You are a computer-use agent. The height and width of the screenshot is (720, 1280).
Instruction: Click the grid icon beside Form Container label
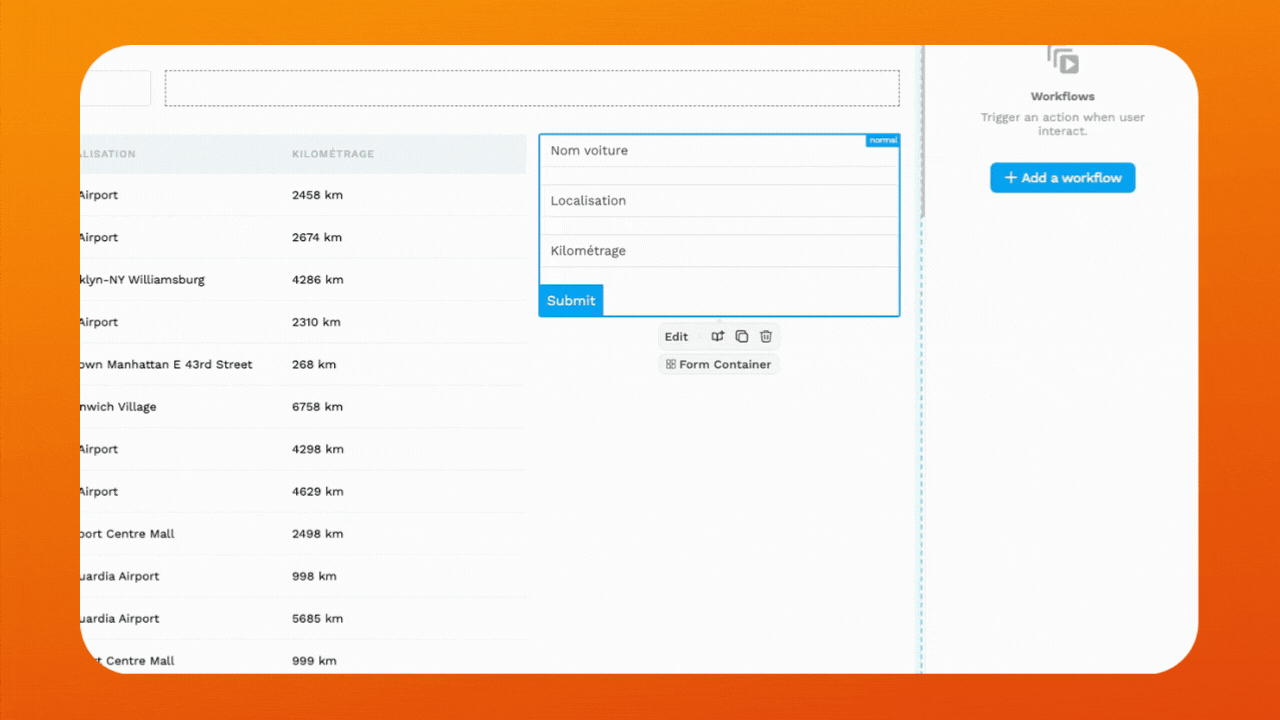point(669,364)
